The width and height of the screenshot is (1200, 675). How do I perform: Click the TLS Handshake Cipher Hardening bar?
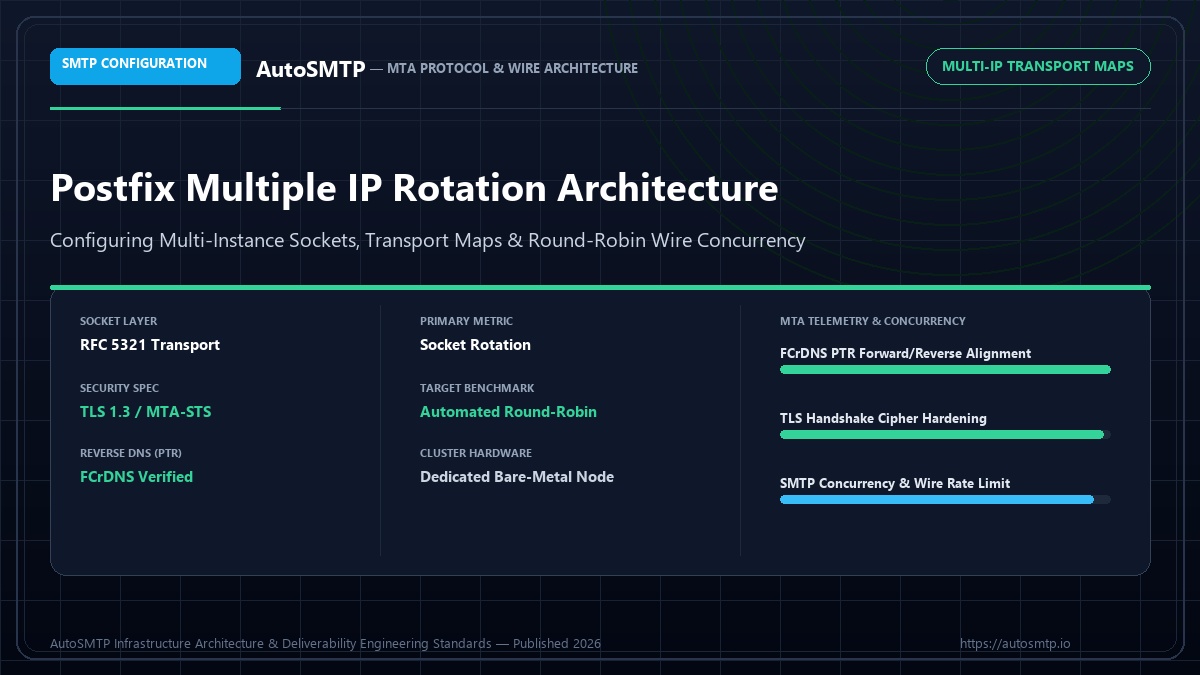[x=945, y=435]
